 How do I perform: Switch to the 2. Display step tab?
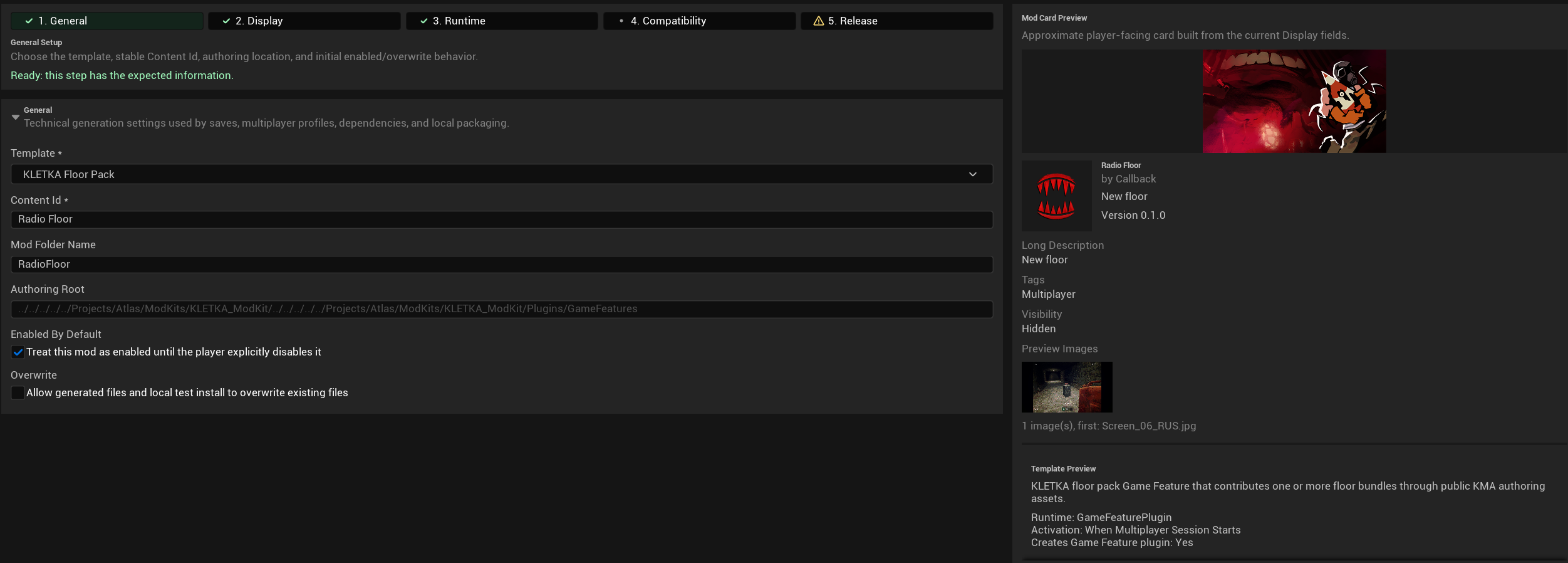click(304, 21)
